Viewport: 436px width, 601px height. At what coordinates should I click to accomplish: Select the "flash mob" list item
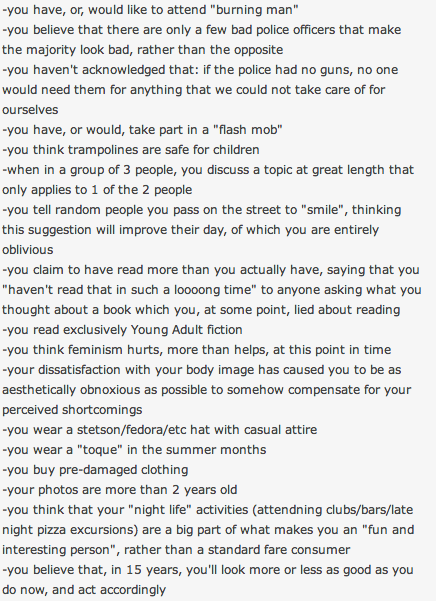[142, 130]
